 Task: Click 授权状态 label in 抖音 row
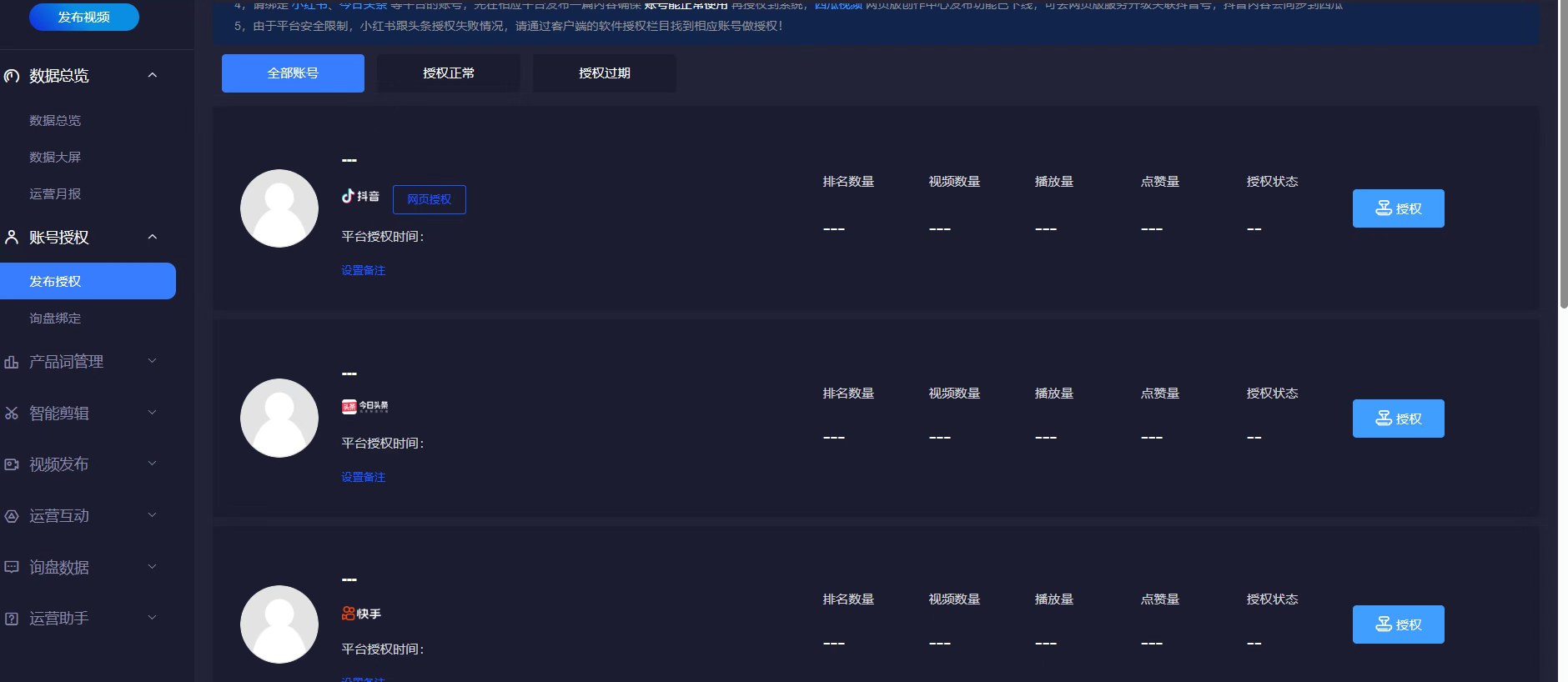click(x=1272, y=182)
